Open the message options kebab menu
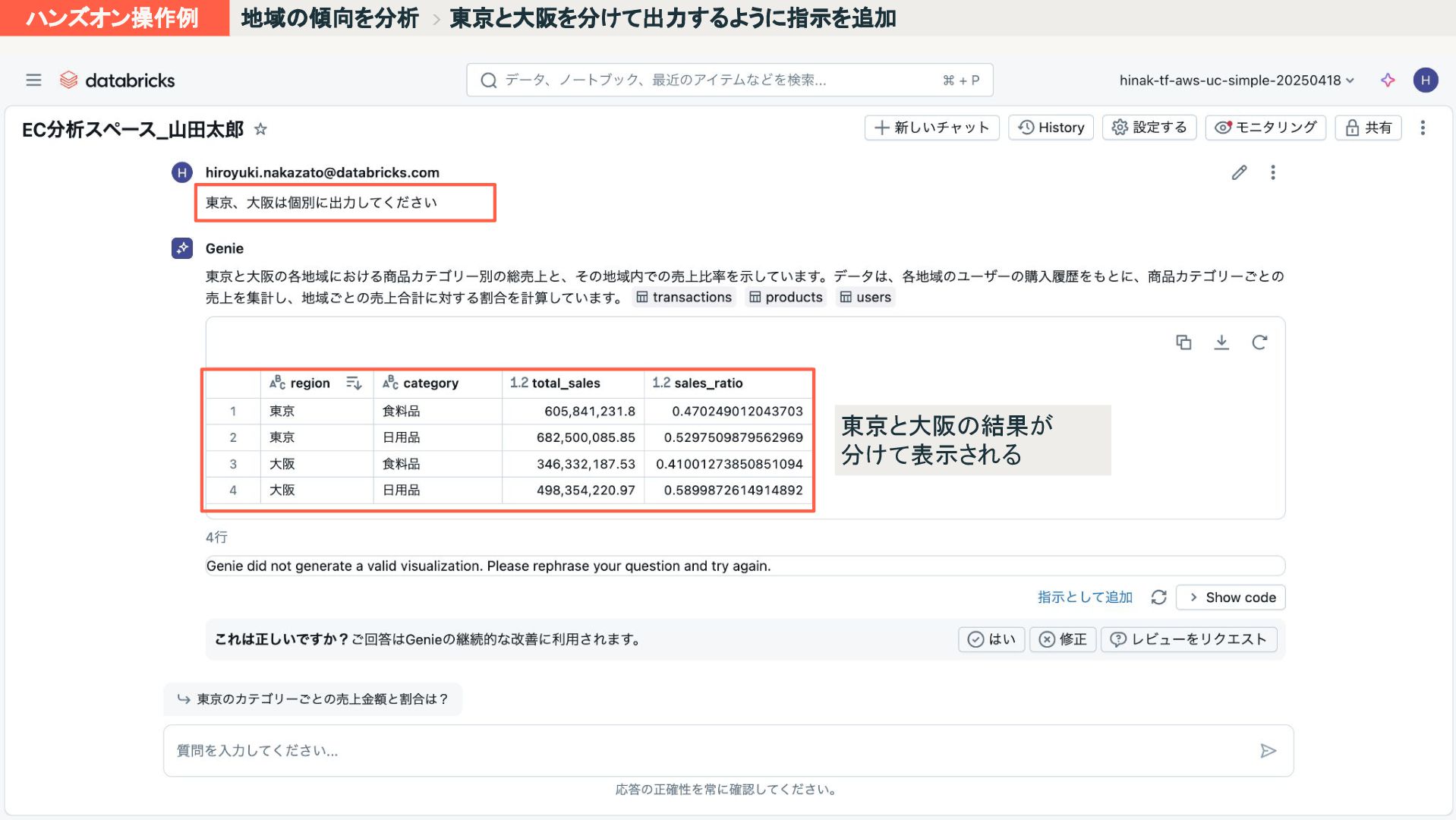The image size is (1456, 820). click(x=1273, y=172)
